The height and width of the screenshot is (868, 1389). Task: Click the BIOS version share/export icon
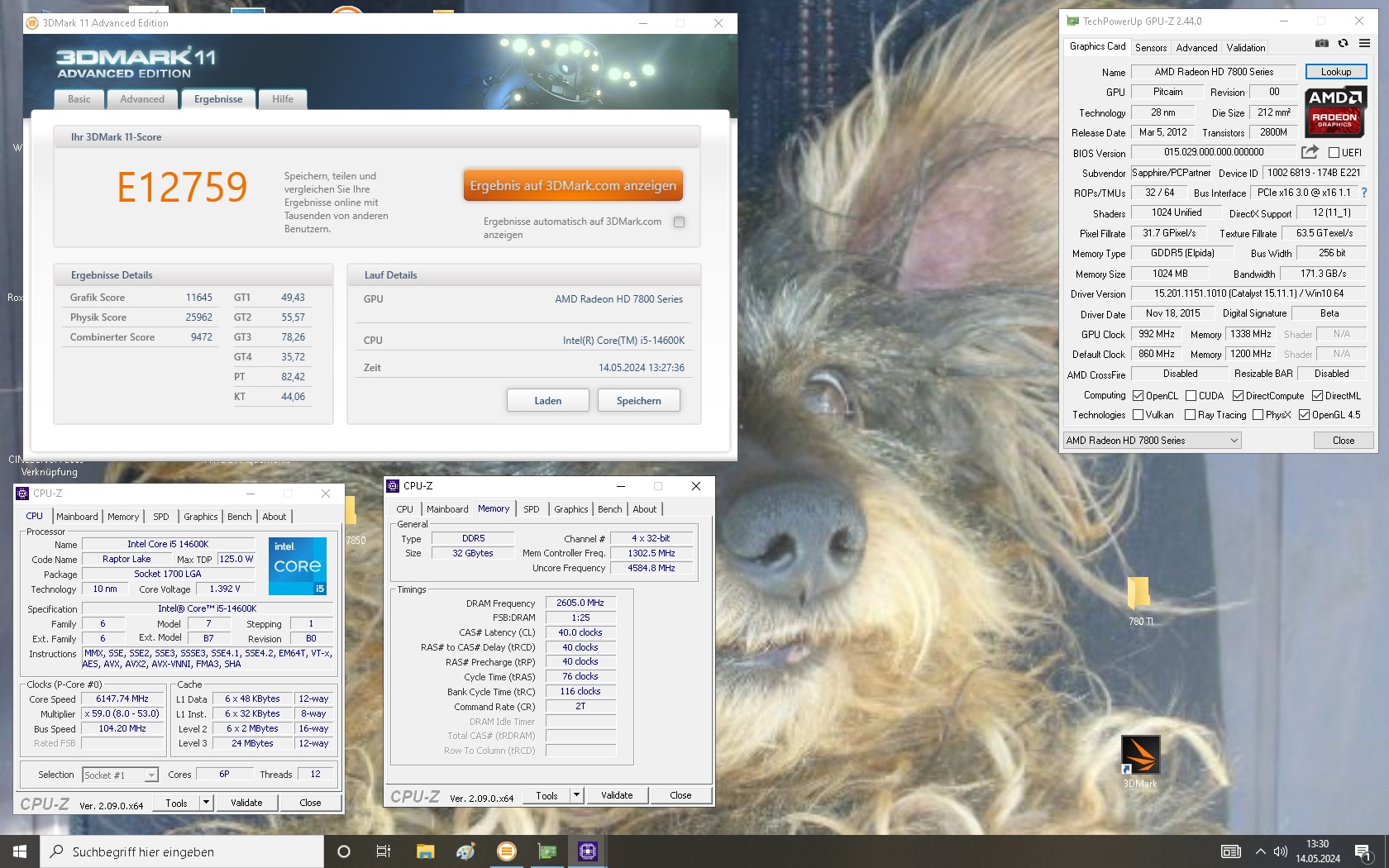(1310, 152)
